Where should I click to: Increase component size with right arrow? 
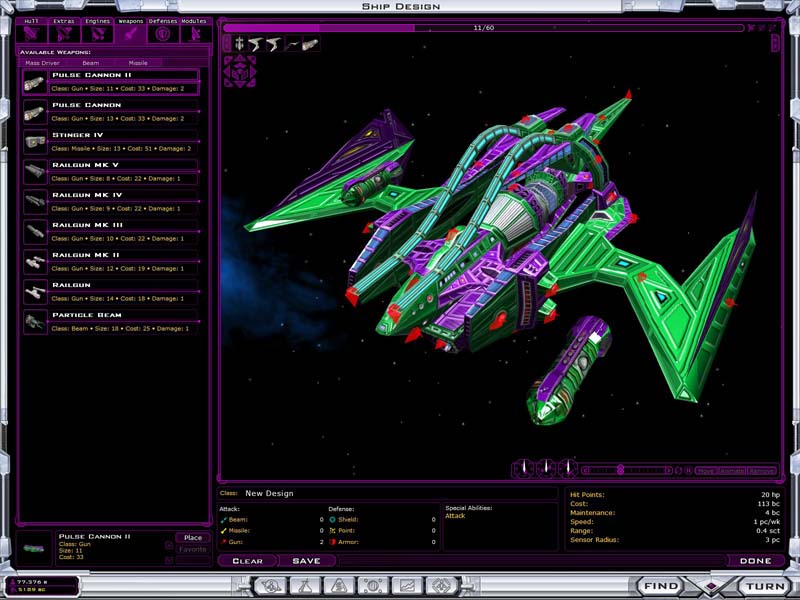pos(668,470)
